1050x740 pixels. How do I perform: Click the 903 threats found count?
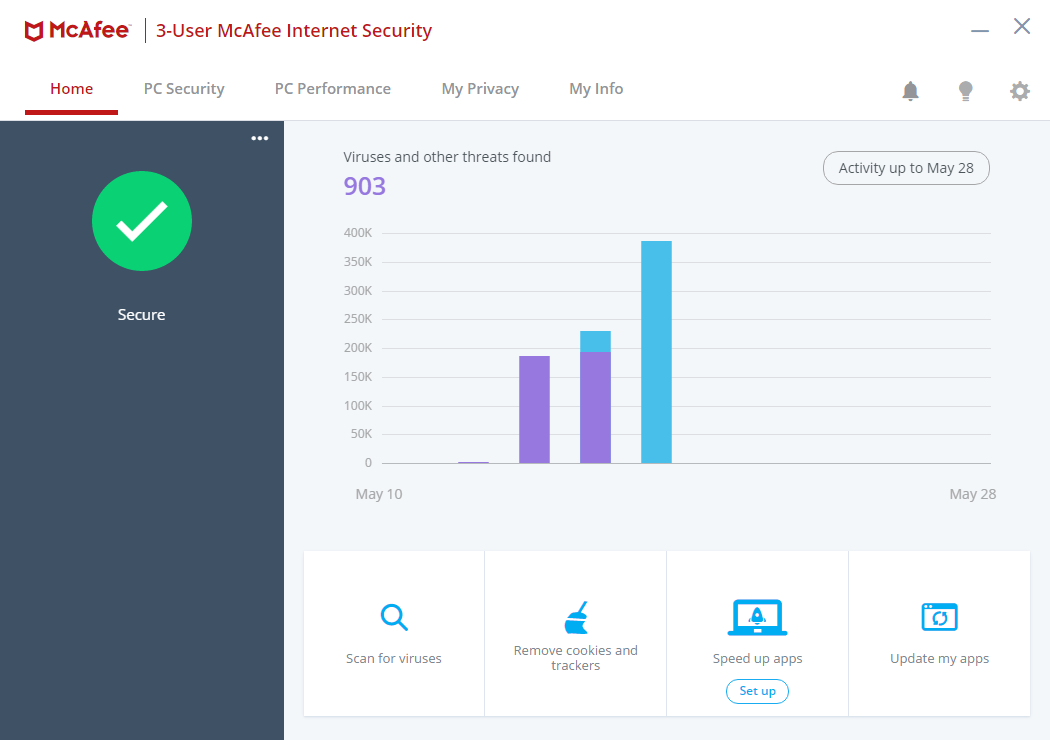click(x=365, y=186)
